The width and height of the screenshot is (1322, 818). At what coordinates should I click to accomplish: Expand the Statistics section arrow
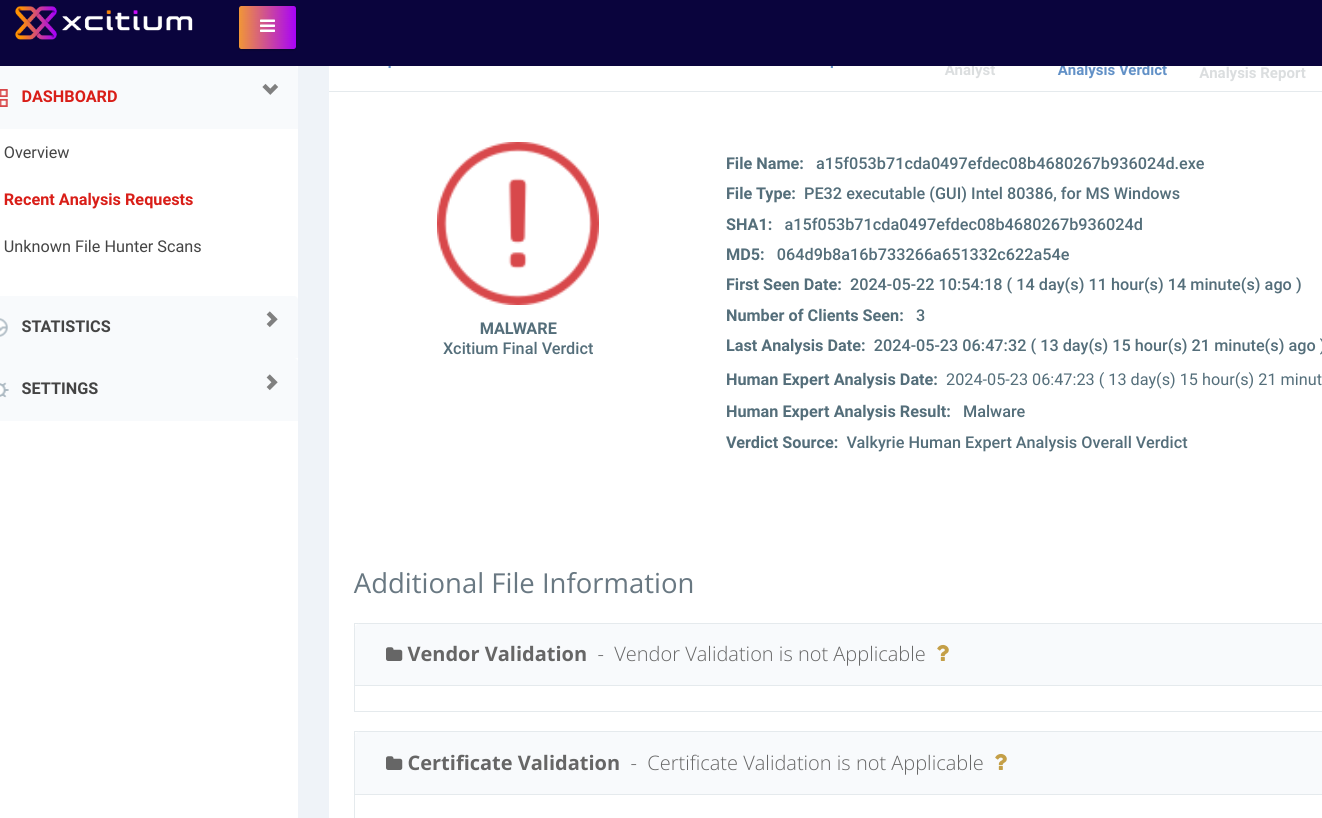click(272, 320)
